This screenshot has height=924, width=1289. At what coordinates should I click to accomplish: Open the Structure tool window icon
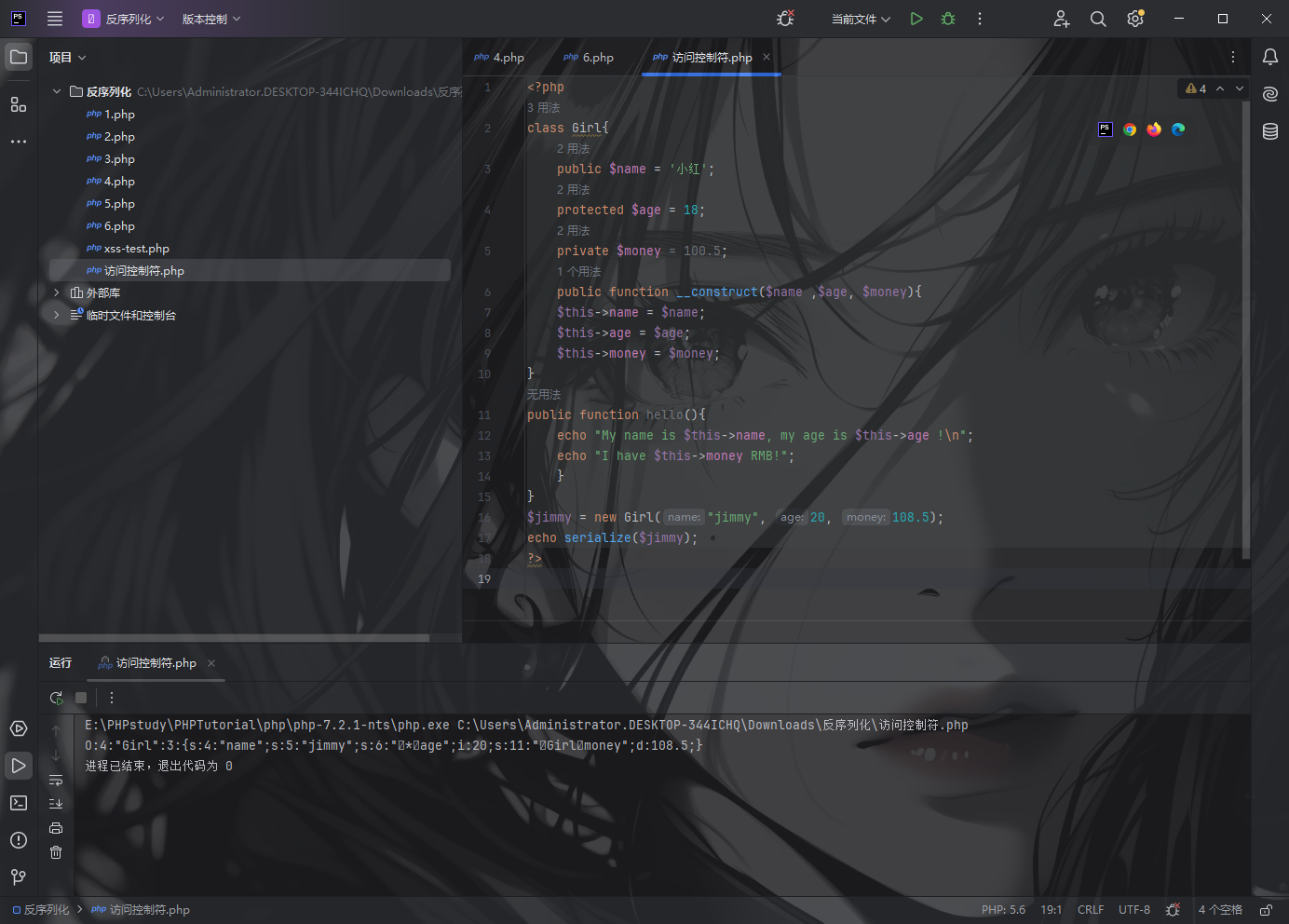click(x=19, y=104)
